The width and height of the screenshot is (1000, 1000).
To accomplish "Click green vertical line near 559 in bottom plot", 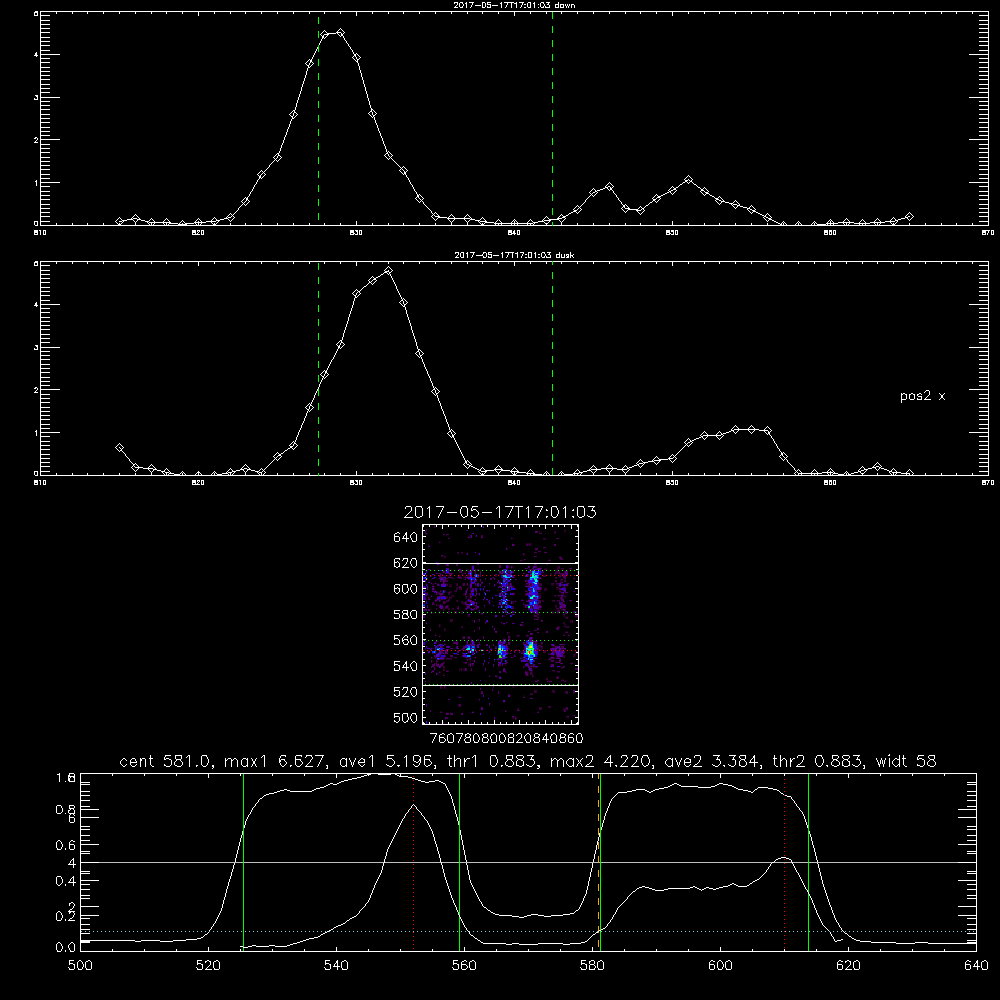I will click(459, 862).
